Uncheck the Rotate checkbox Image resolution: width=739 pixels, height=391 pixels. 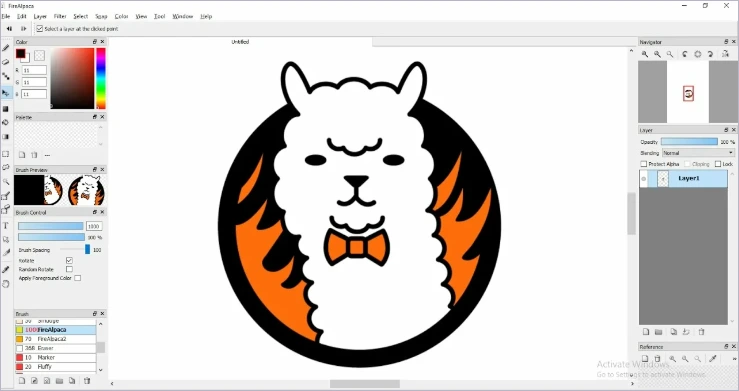pyautogui.click(x=69, y=261)
